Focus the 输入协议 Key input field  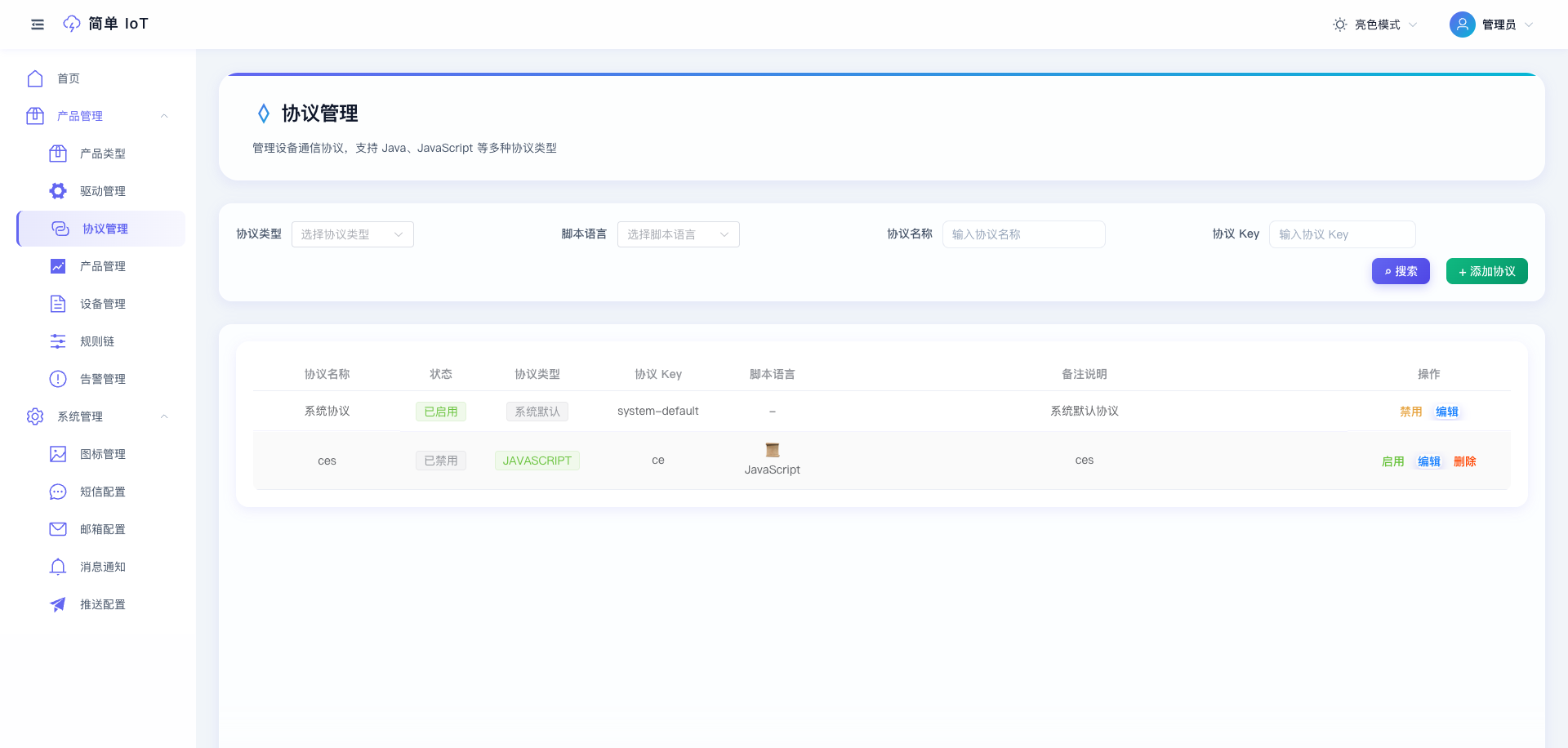tap(1343, 234)
